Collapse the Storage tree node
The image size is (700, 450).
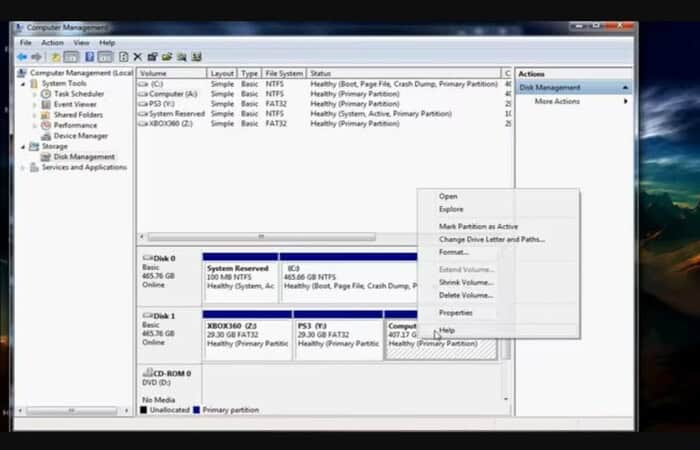(x=23, y=147)
